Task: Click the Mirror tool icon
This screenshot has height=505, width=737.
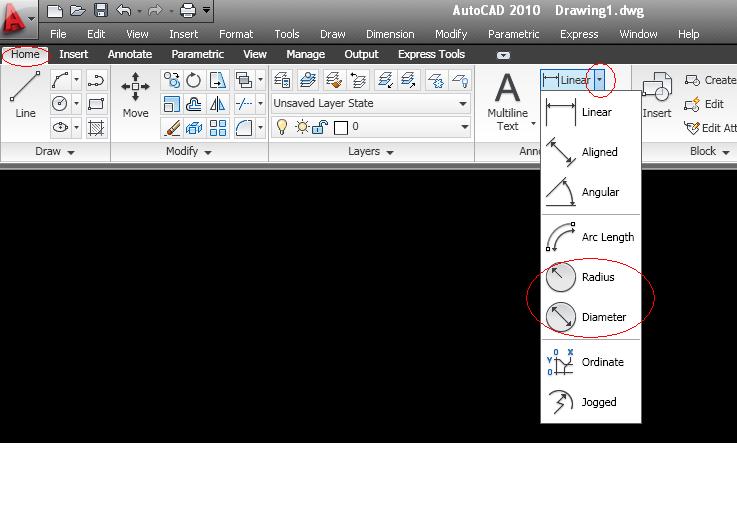Action: click(x=217, y=103)
